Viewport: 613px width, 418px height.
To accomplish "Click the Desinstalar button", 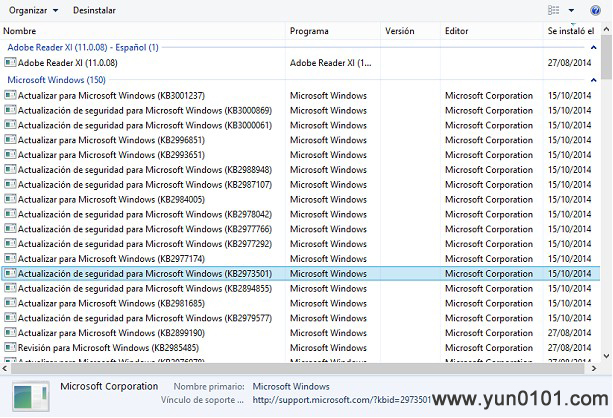I will pos(94,11).
